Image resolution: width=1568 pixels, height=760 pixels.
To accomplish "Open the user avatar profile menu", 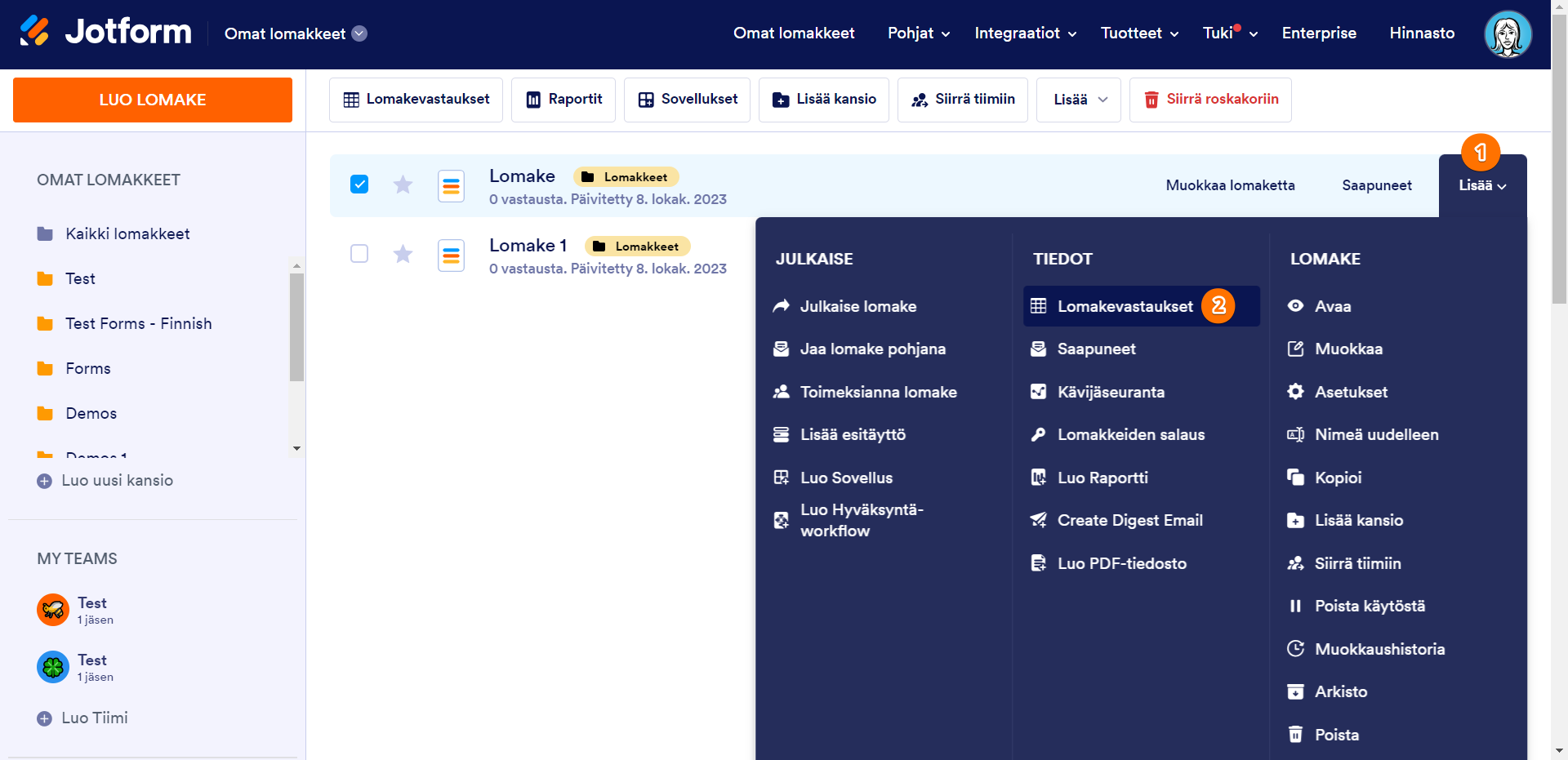I will coord(1507,34).
